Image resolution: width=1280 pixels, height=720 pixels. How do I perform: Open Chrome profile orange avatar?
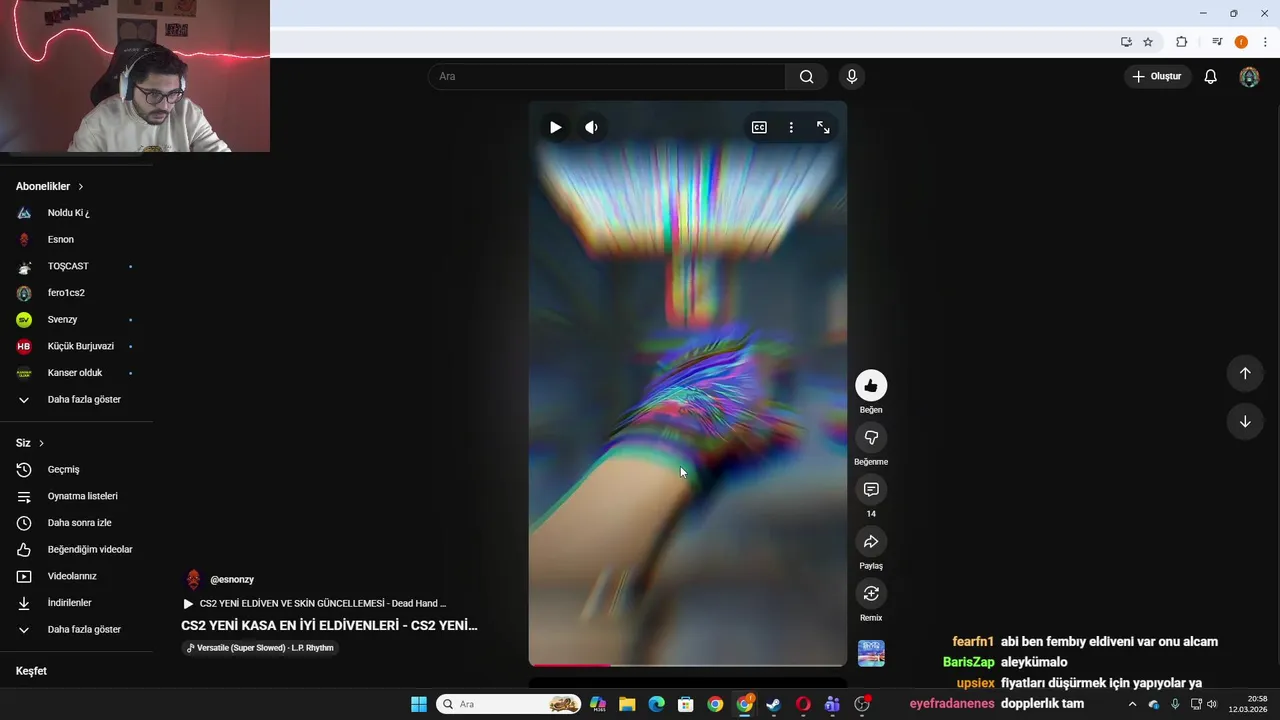point(1241,42)
